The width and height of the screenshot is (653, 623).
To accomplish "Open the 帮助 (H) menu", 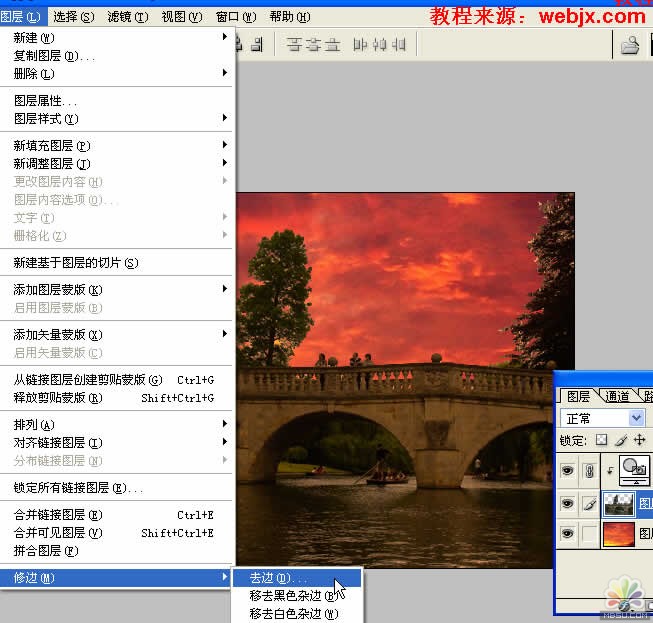I will click(x=290, y=17).
